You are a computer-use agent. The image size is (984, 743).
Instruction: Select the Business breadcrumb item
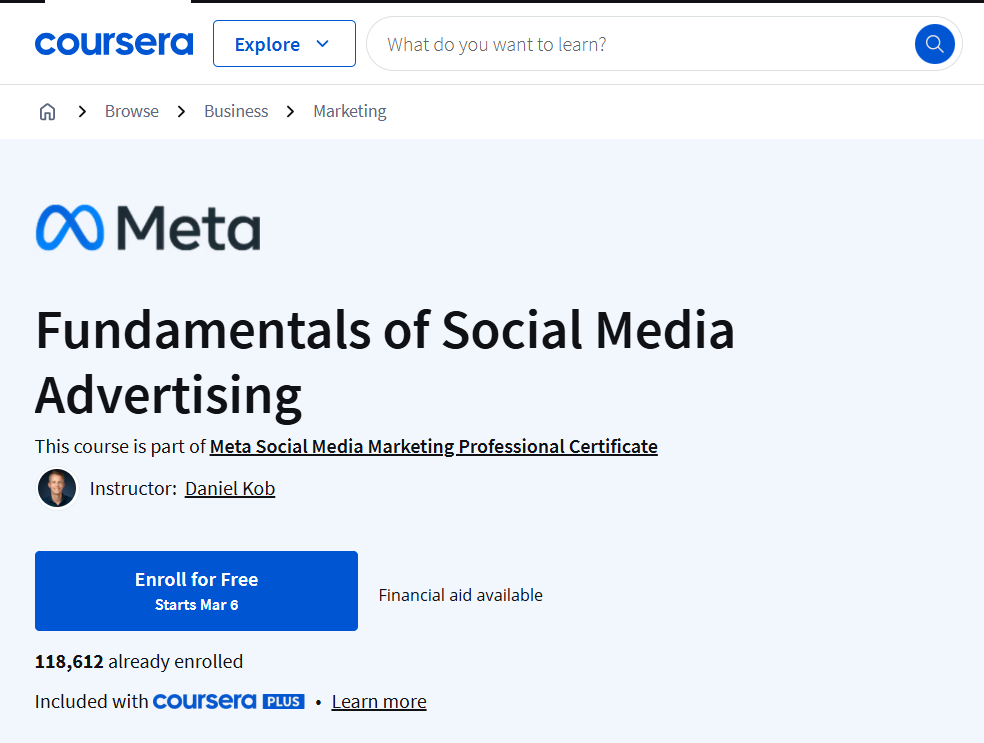tap(235, 111)
